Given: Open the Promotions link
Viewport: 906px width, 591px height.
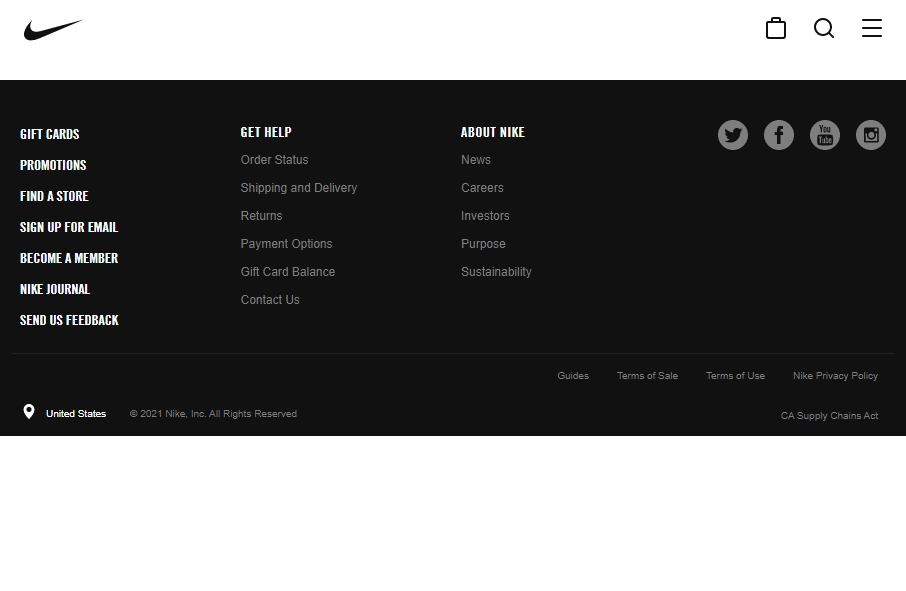Looking at the screenshot, I should tap(53, 165).
